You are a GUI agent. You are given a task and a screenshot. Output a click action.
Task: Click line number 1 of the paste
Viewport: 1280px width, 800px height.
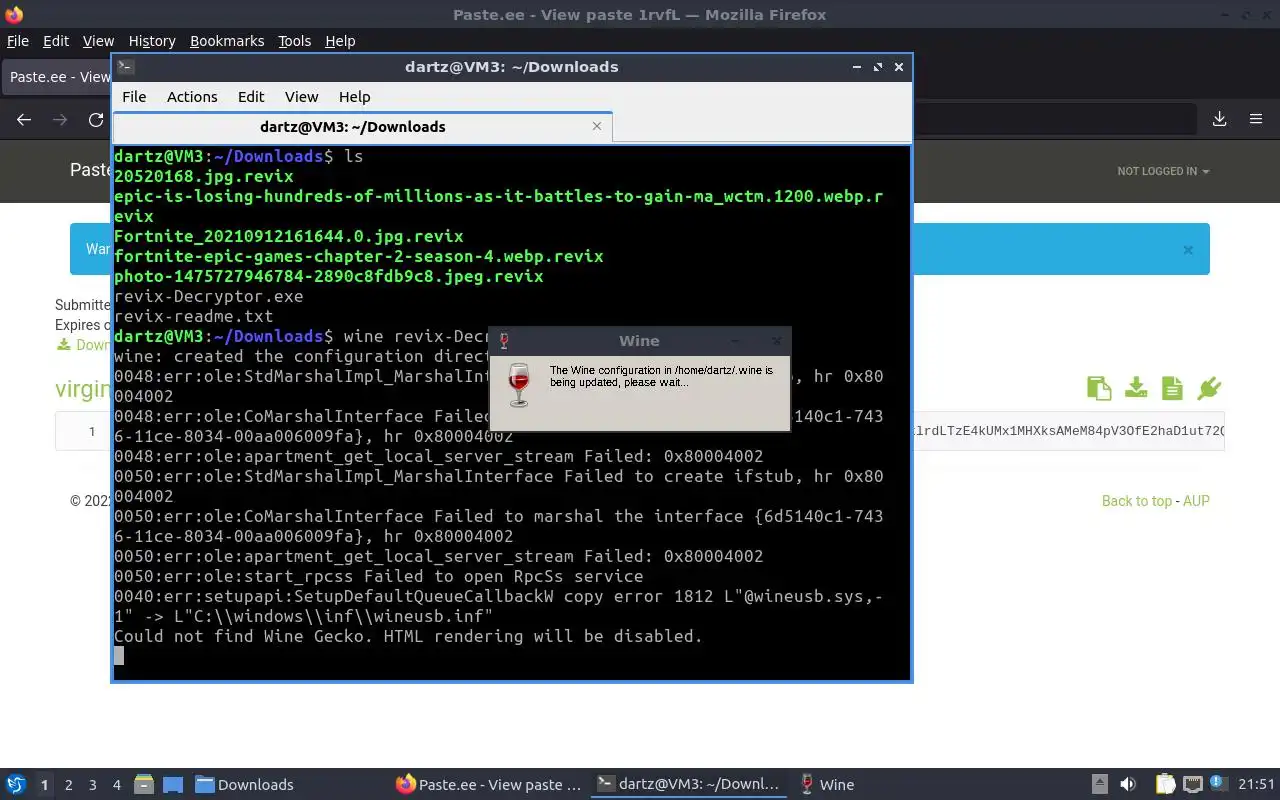coord(92,431)
